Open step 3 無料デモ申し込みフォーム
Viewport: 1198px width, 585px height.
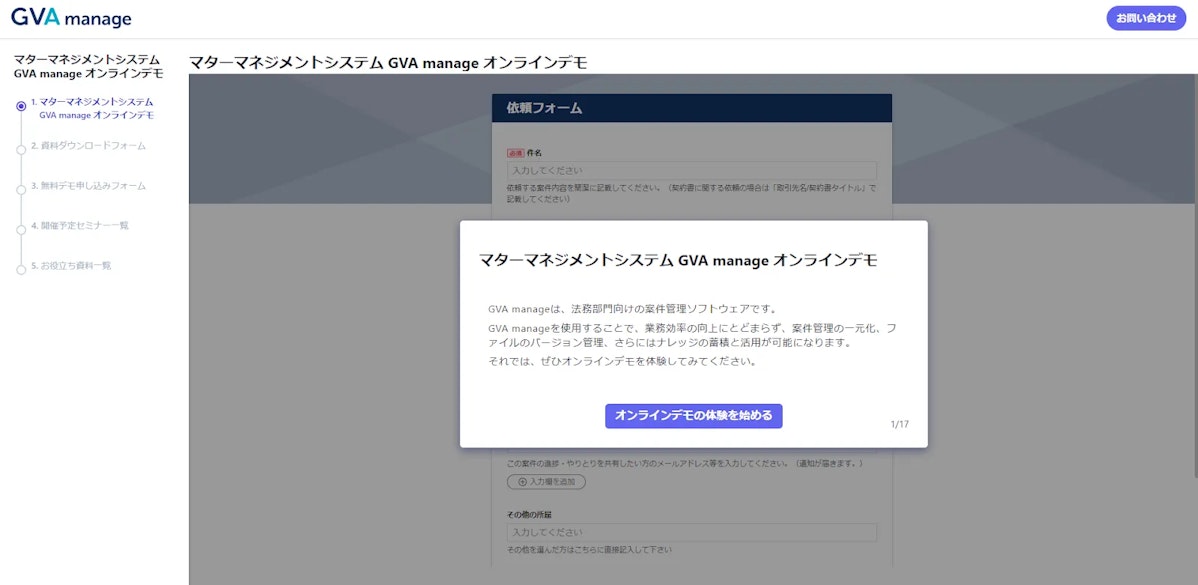pos(89,186)
